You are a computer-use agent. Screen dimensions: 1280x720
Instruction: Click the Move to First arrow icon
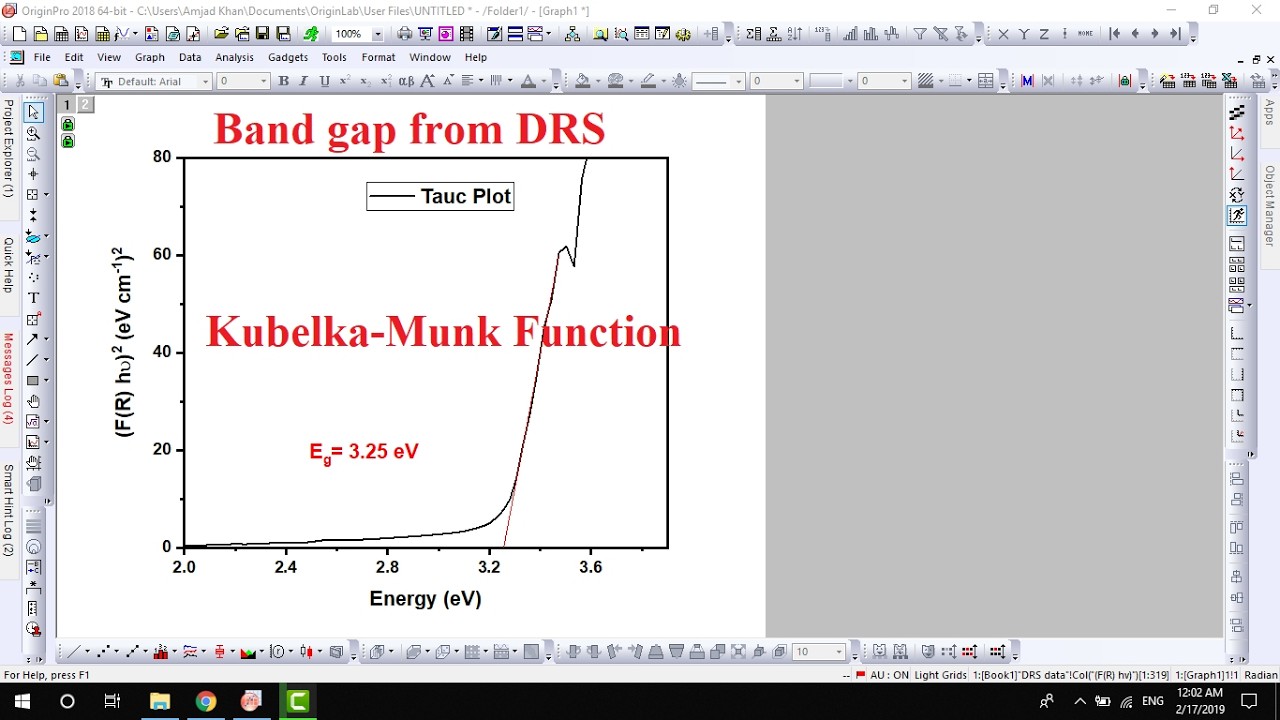pyautogui.click(x=1114, y=34)
